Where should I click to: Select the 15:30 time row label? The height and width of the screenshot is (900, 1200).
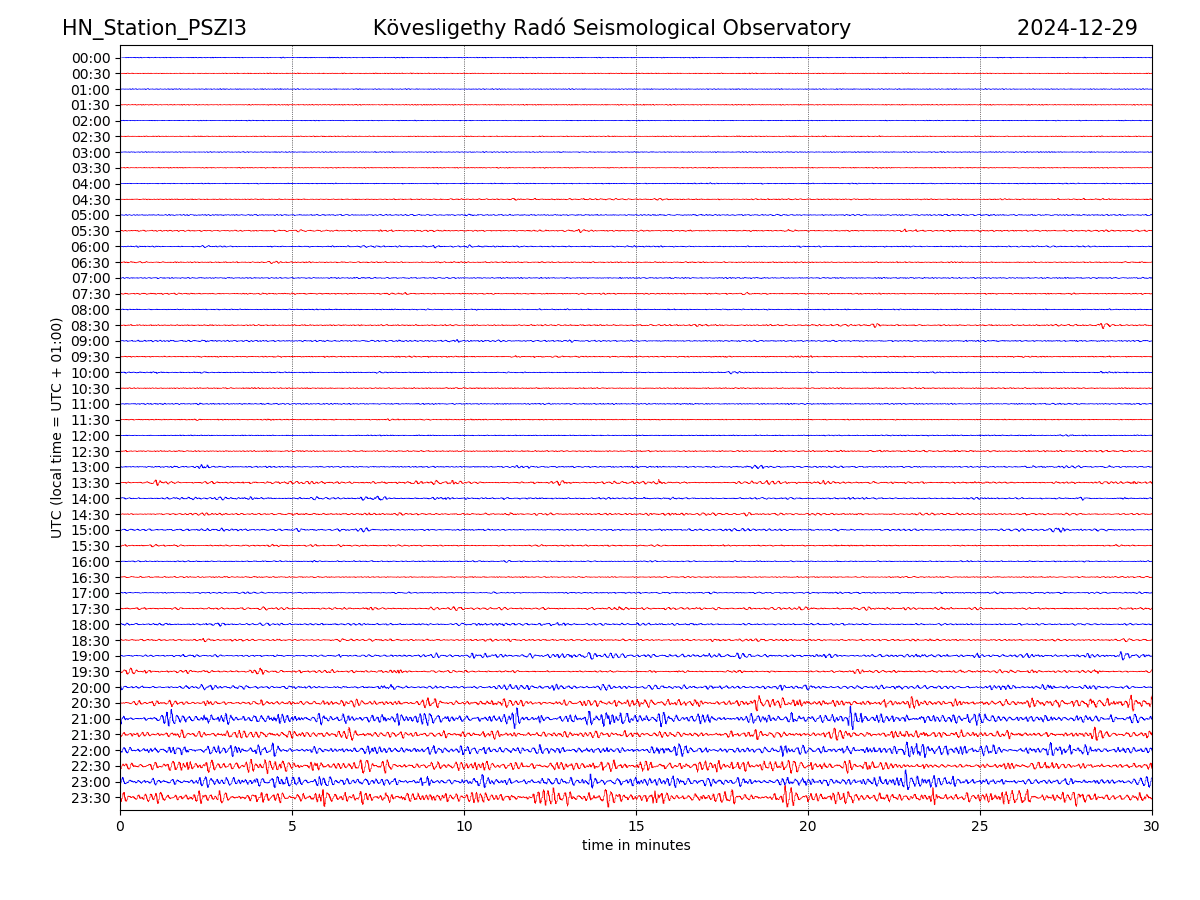[91, 546]
